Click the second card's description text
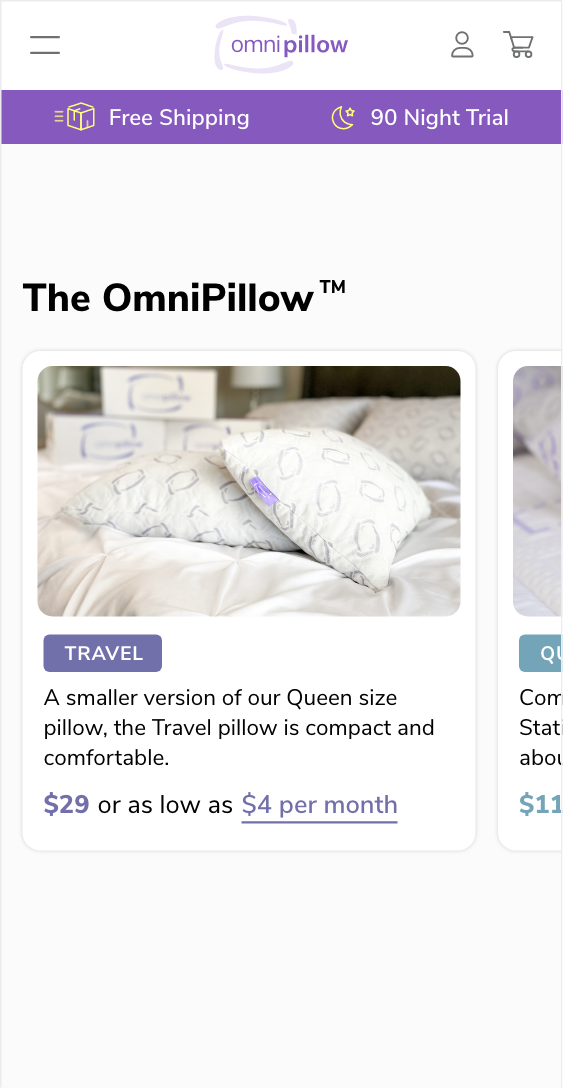563x1088 pixels. click(540, 728)
